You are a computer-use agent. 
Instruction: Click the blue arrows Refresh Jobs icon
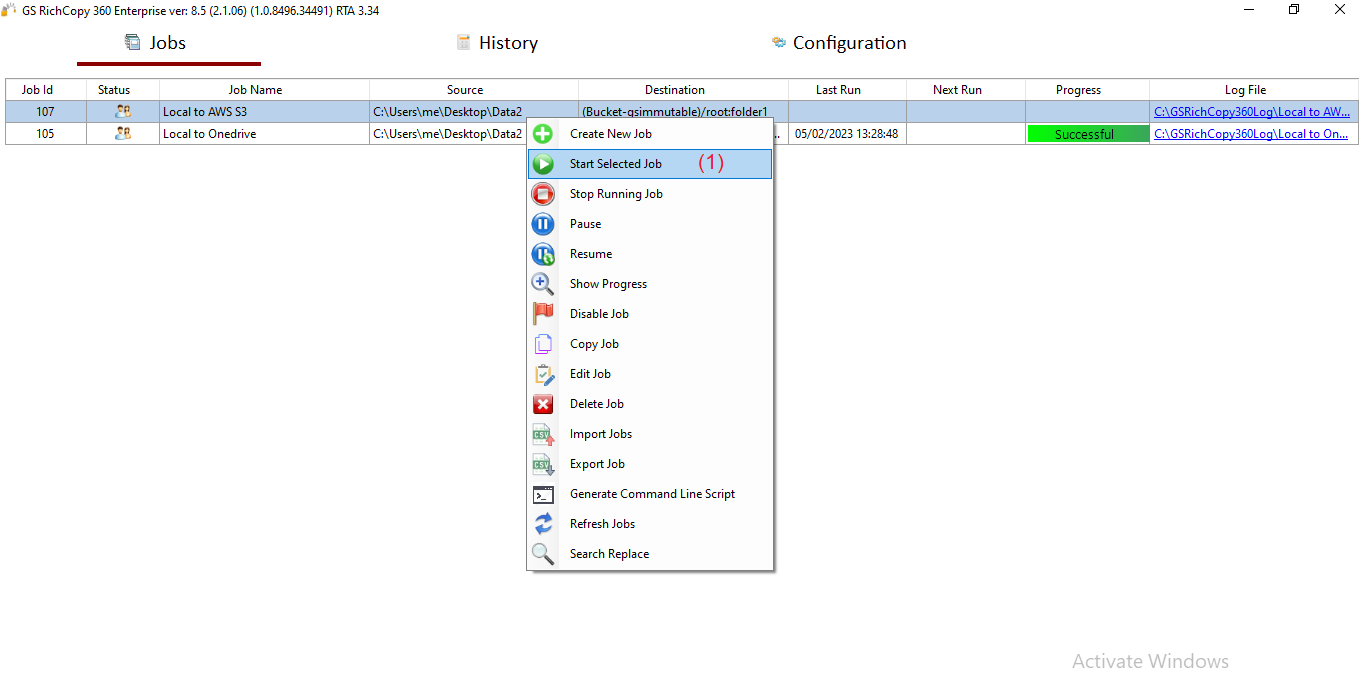[x=543, y=524]
